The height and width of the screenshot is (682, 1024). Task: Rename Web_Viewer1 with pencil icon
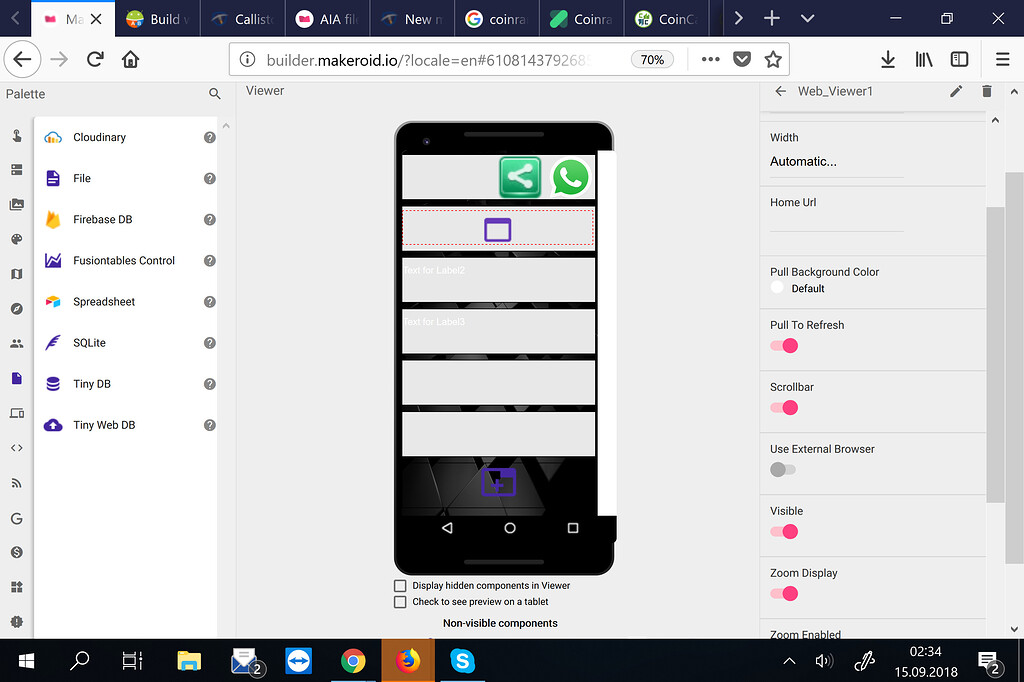[x=955, y=91]
